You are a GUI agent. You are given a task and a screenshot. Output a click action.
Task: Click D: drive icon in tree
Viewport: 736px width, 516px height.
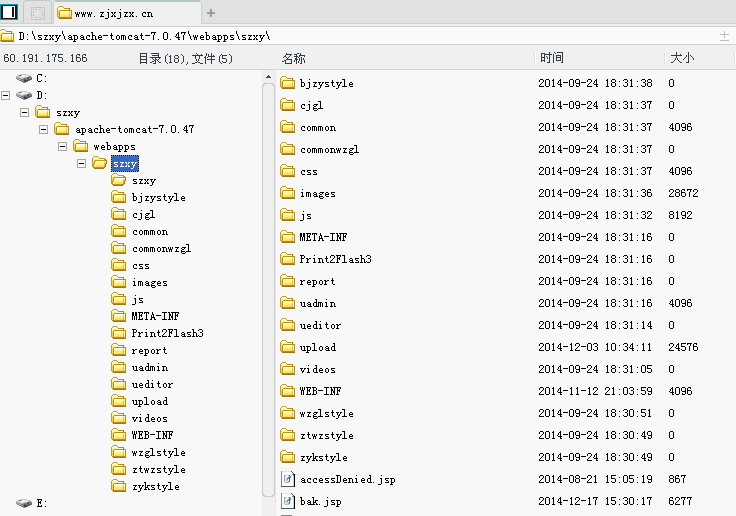(24, 95)
